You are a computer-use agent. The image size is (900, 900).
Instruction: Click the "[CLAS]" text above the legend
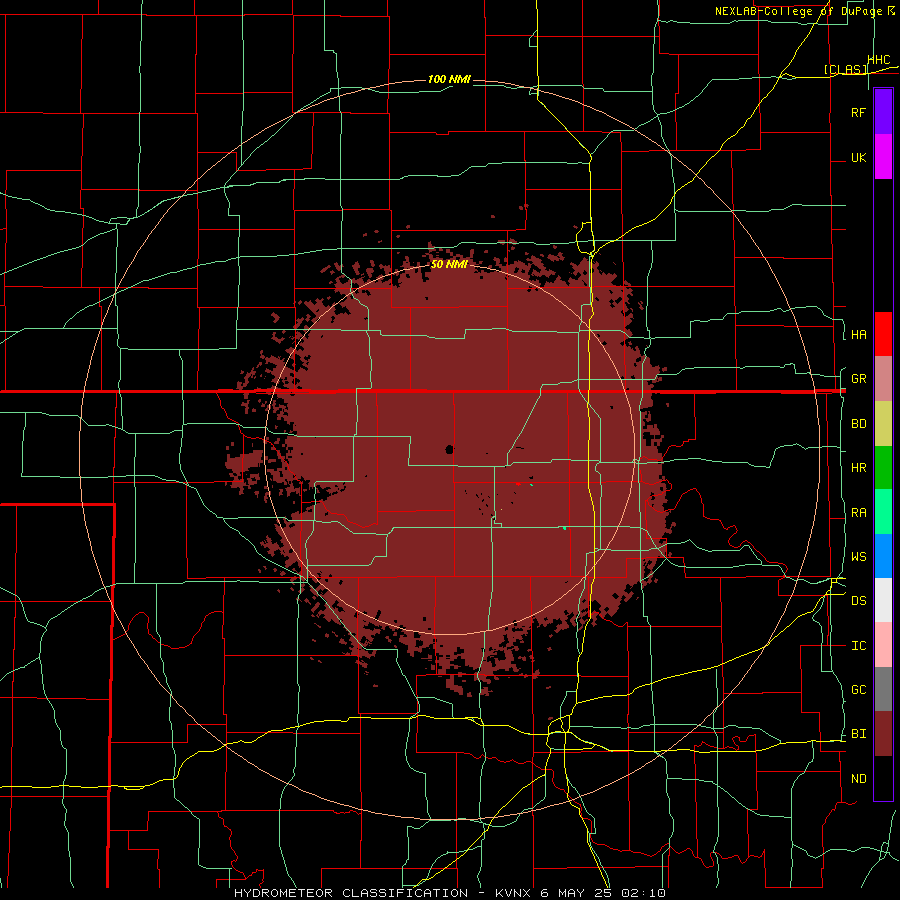[845, 69]
